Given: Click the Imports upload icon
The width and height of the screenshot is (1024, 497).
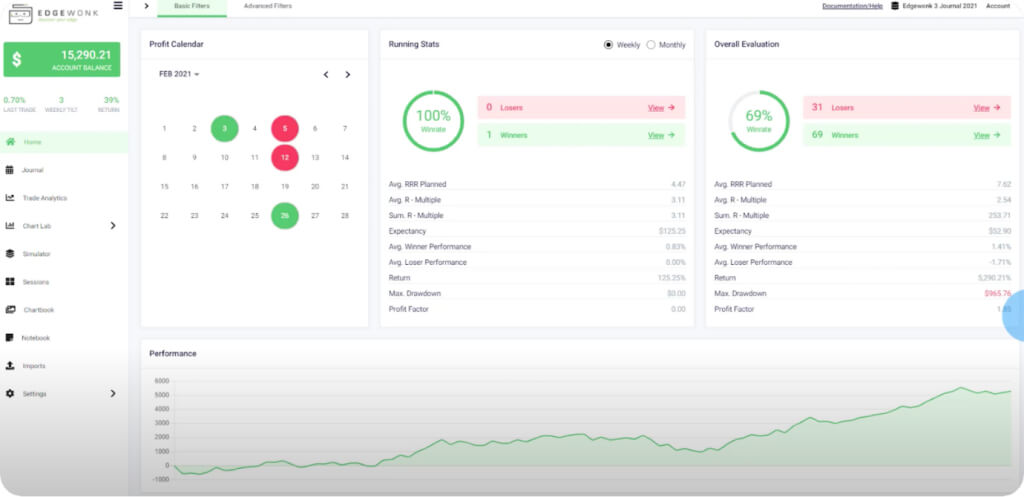Looking at the screenshot, I should click(x=10, y=366).
